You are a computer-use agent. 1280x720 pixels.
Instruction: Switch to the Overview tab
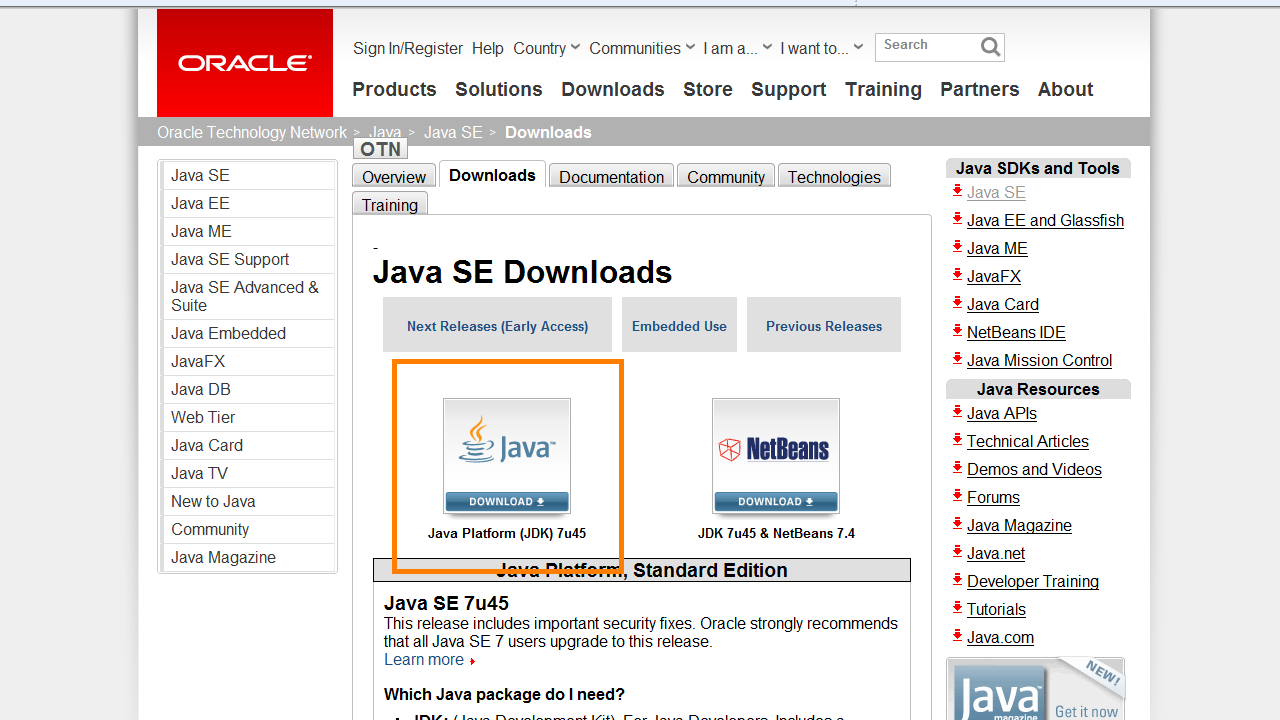(x=394, y=176)
